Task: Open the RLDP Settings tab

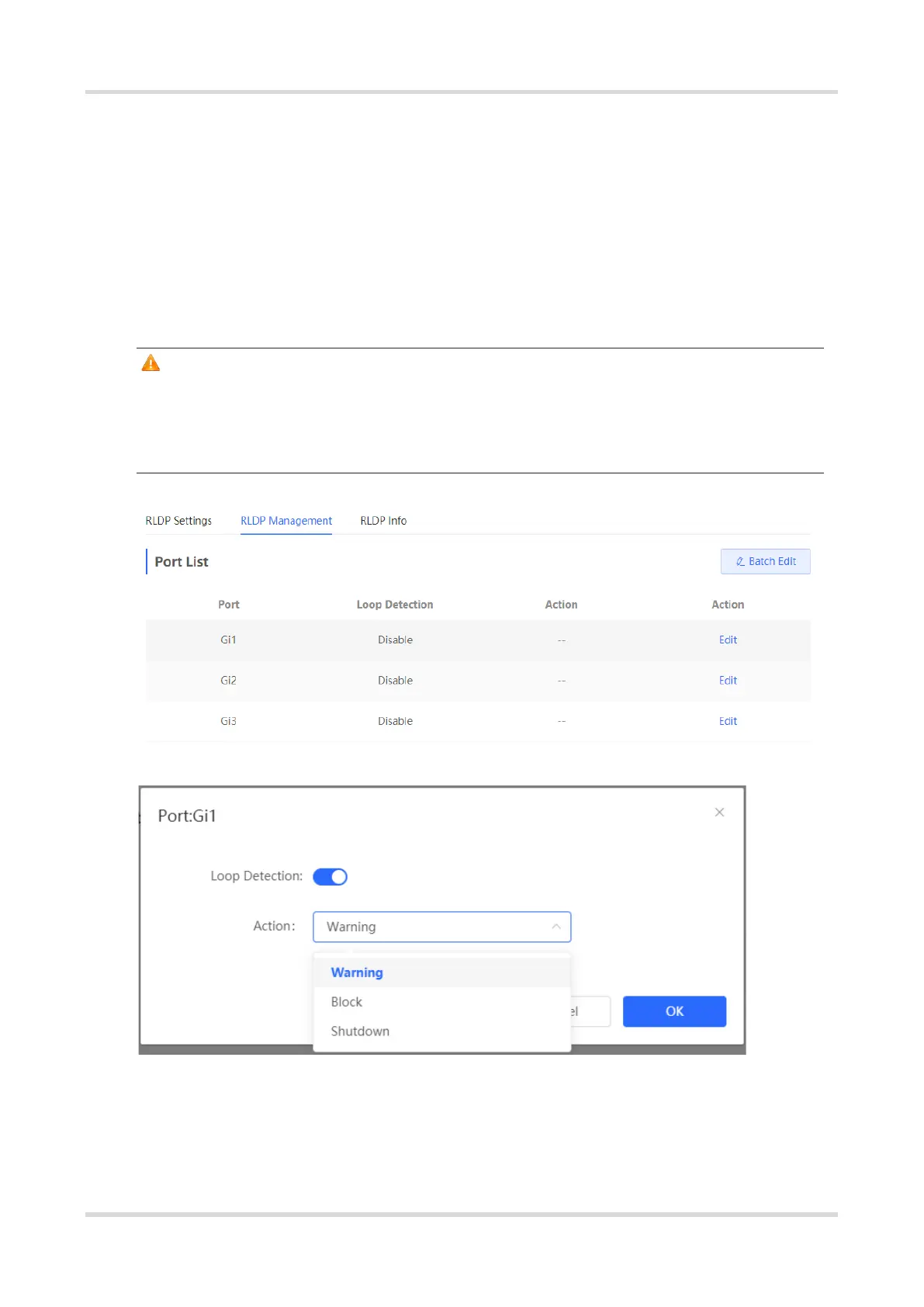Action: (x=178, y=521)
